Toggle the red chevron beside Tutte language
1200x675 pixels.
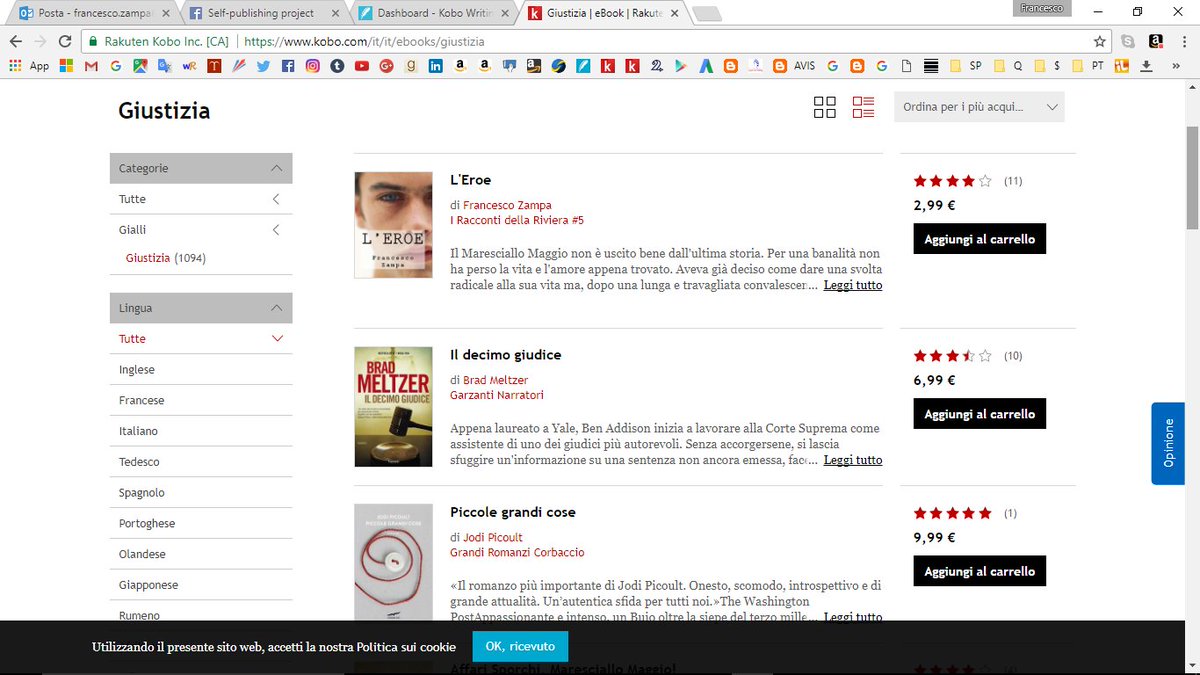pyautogui.click(x=277, y=339)
